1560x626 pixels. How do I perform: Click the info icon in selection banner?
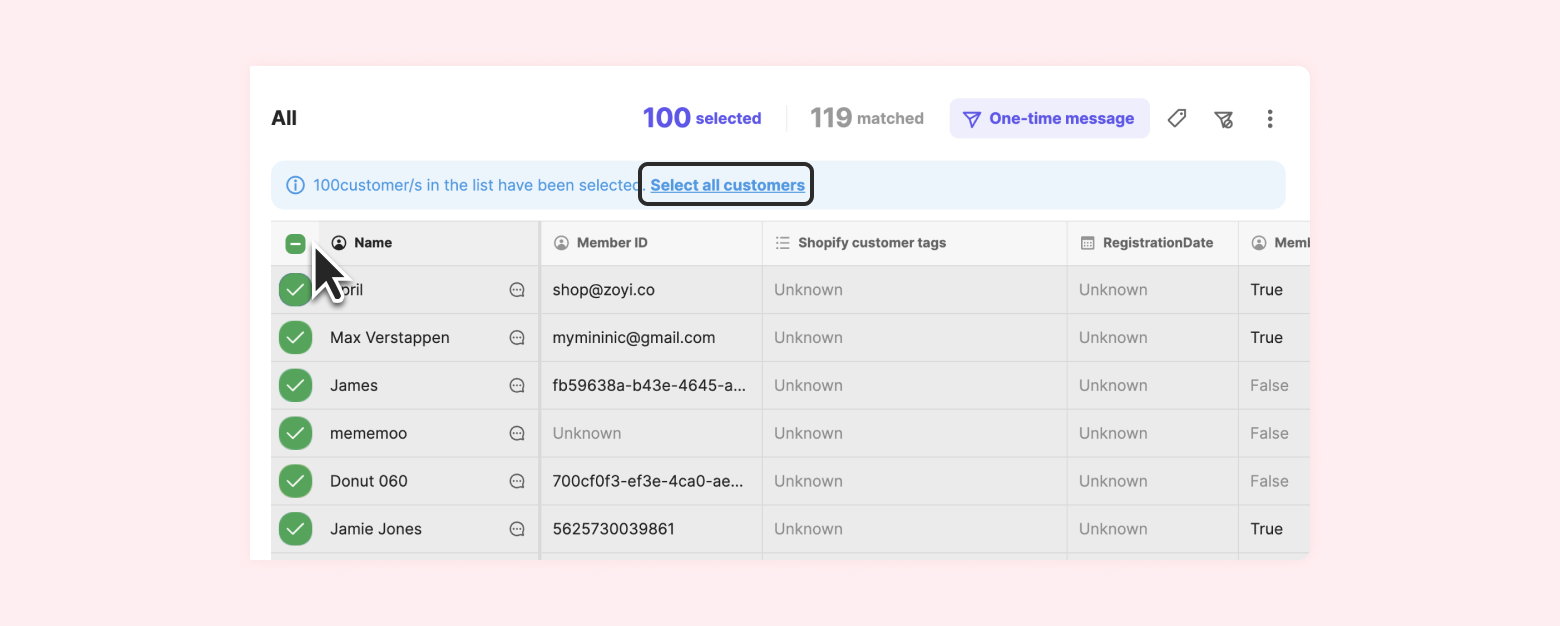(295, 185)
